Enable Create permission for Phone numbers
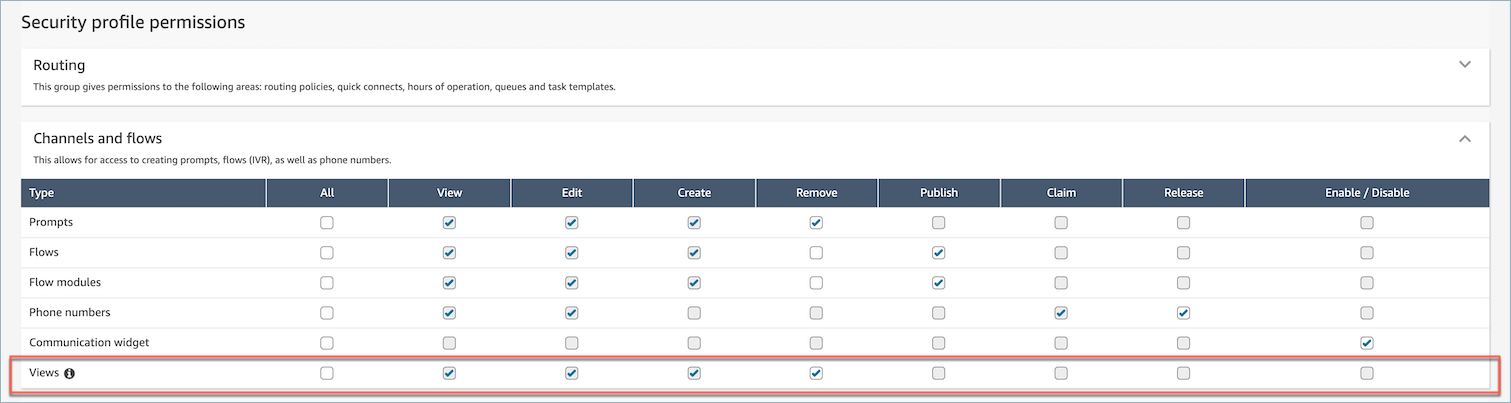The height and width of the screenshot is (403, 1511). [x=694, y=313]
